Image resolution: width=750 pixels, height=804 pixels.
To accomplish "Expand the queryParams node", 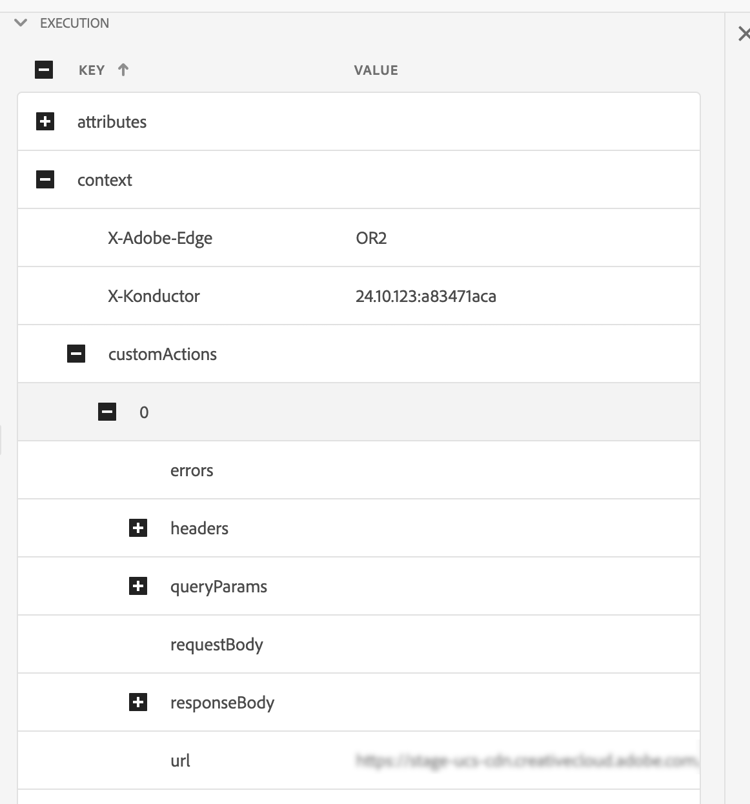I will [138, 586].
